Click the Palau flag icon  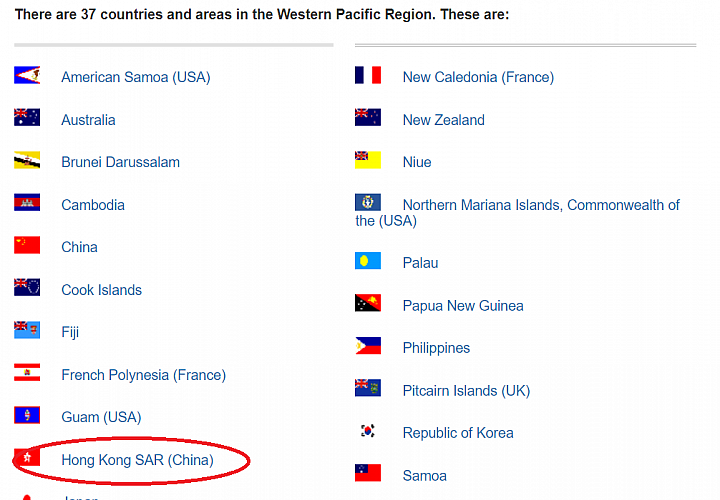tap(368, 261)
